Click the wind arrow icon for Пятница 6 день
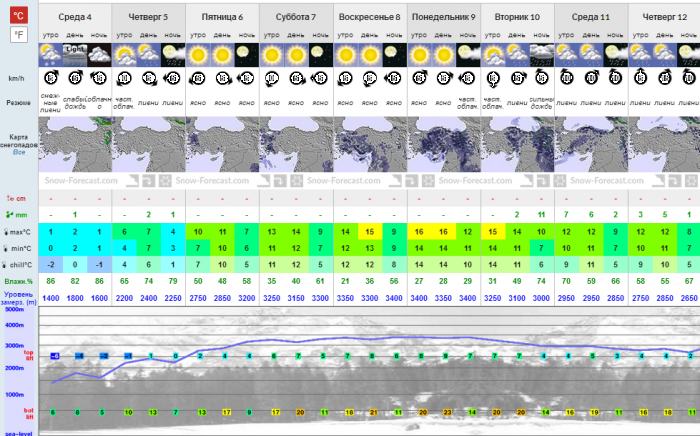This screenshot has height=436, width=700. pos(222,79)
